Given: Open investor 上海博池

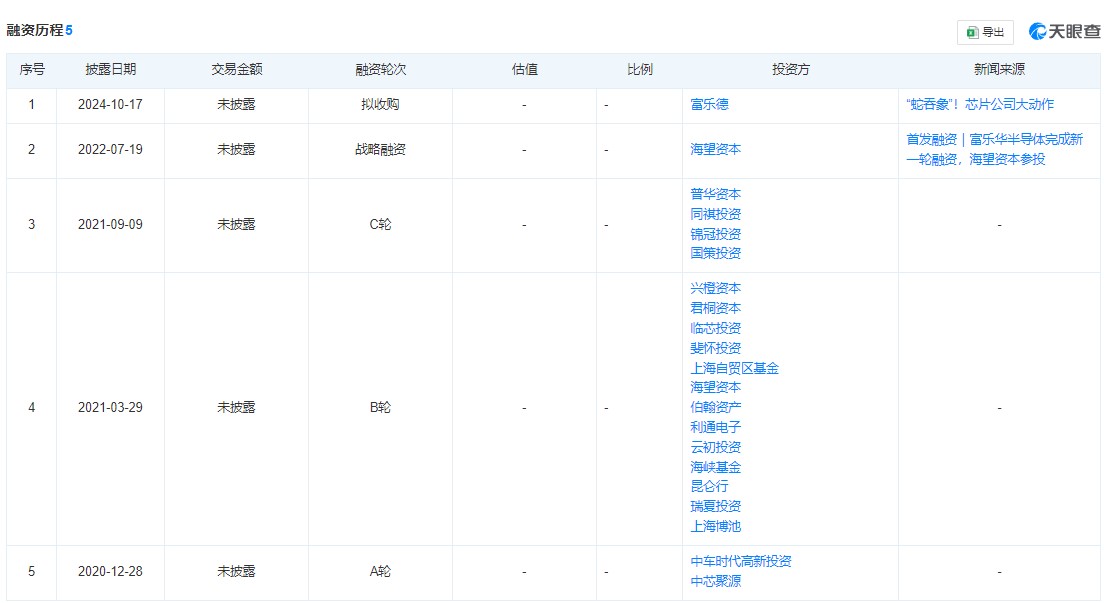Looking at the screenshot, I should click(715, 526).
